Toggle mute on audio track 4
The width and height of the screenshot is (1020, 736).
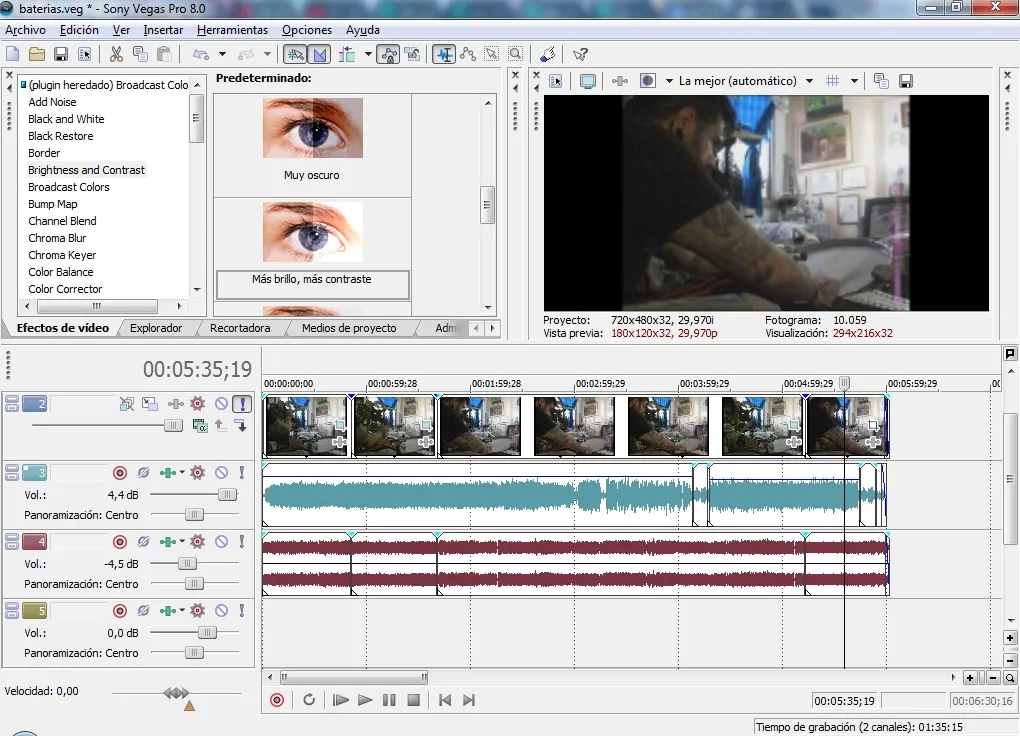pos(221,541)
